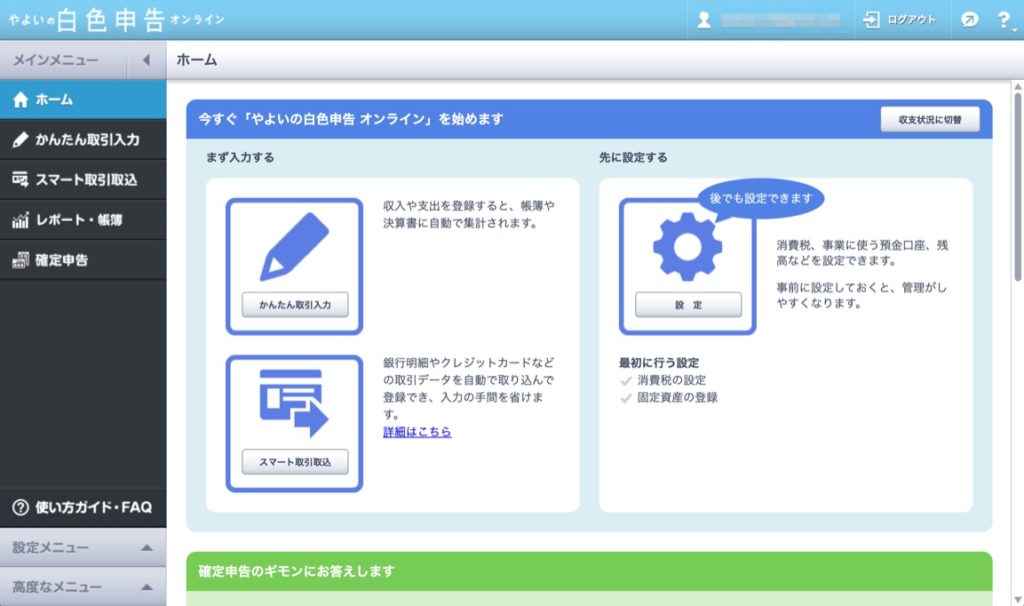Click the 後でも設定できます bubble
This screenshot has width=1024, height=606.
tap(761, 199)
